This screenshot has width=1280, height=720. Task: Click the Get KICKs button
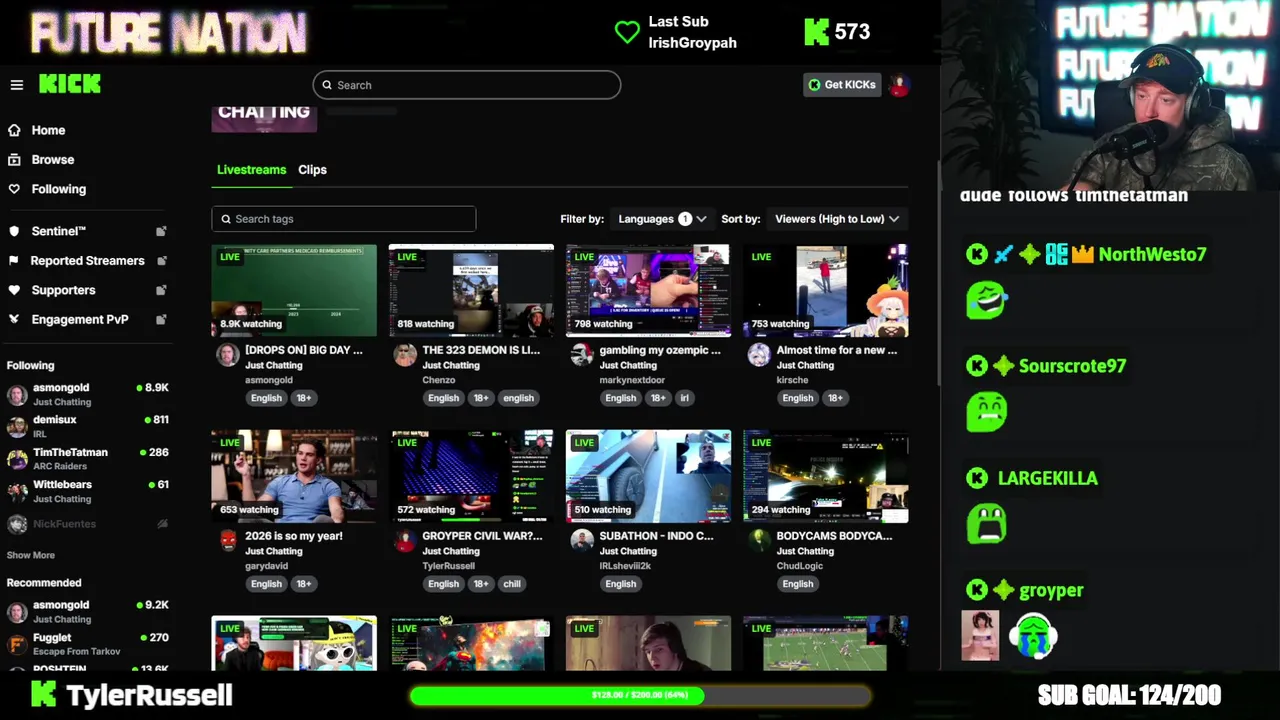(x=842, y=85)
